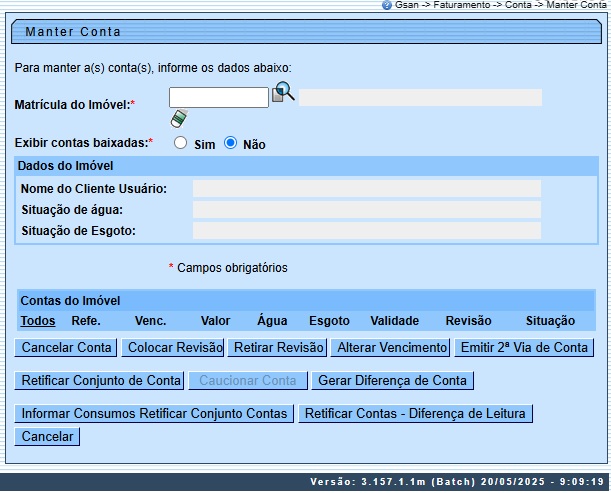Click the Situação de água field
The image size is (611, 493).
[x=366, y=209]
